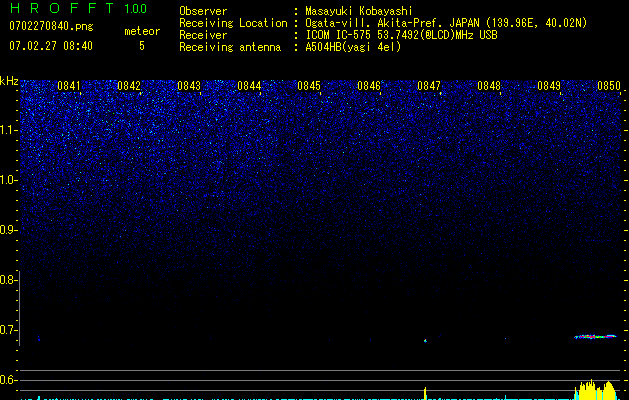Click the yellow signal level peaks near 0850
The image size is (629, 400).
596,390
